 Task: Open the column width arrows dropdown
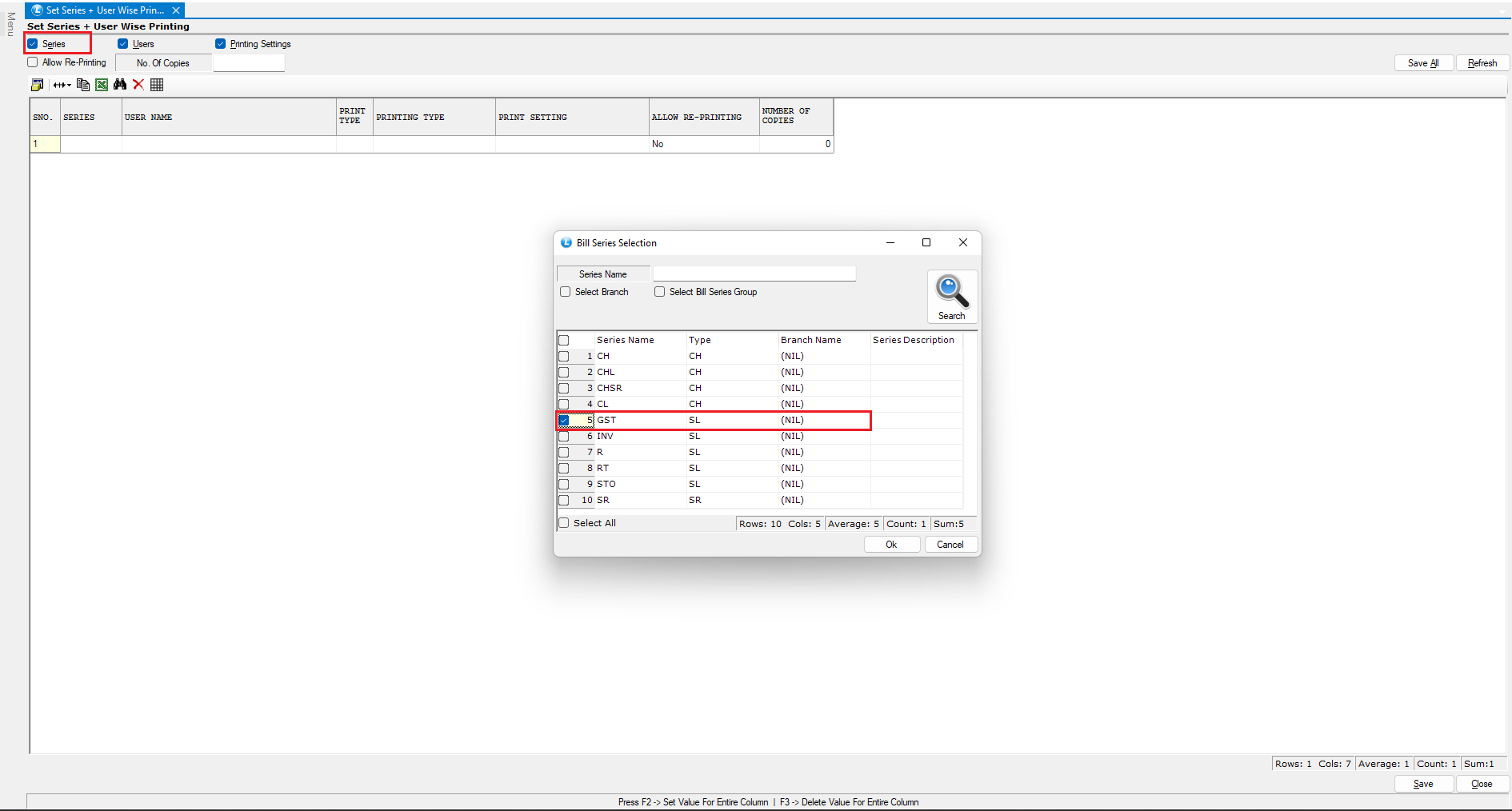point(62,85)
